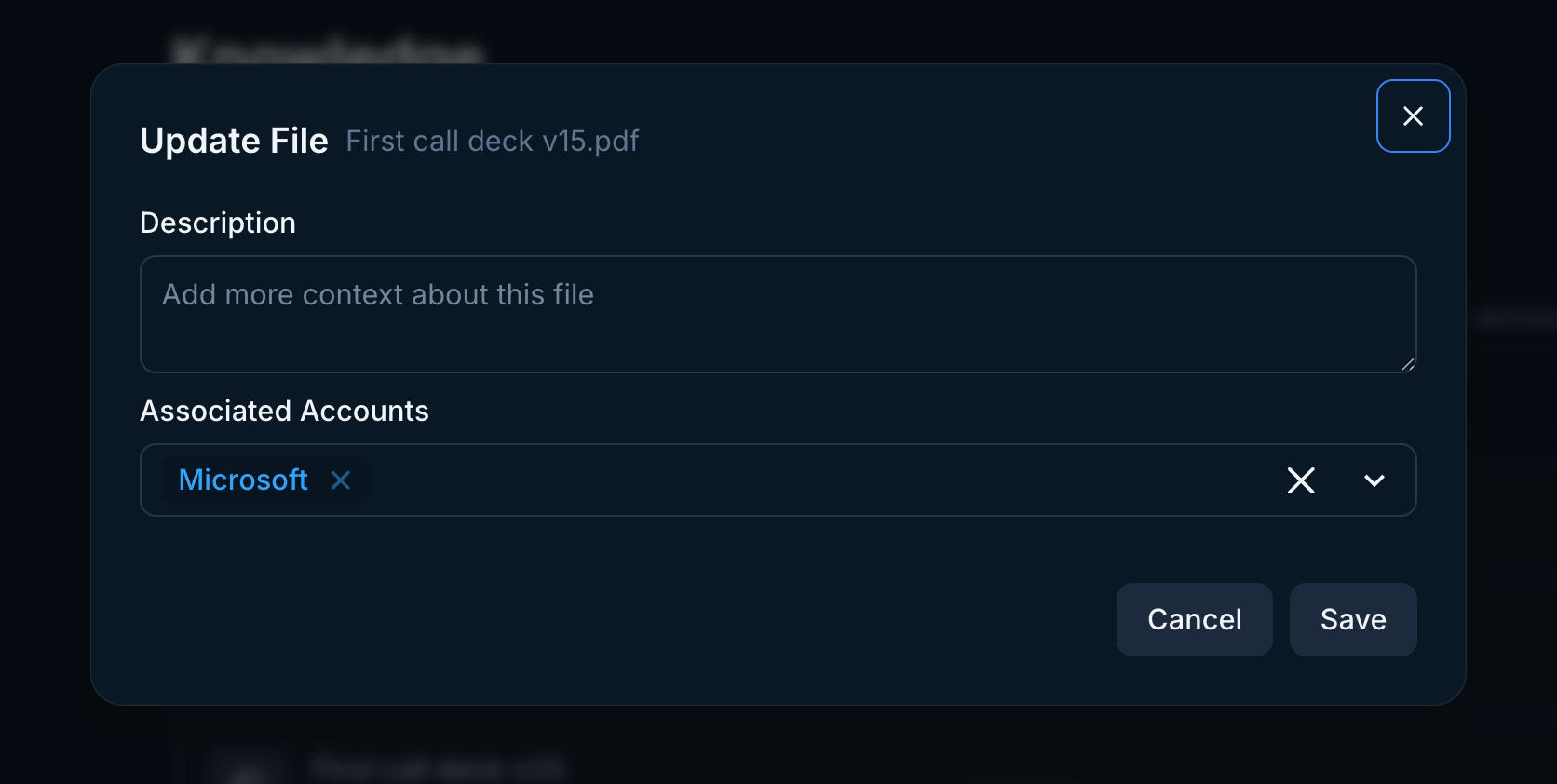Click the Update File title
Image resolution: width=1557 pixels, height=784 pixels.
tap(234, 141)
